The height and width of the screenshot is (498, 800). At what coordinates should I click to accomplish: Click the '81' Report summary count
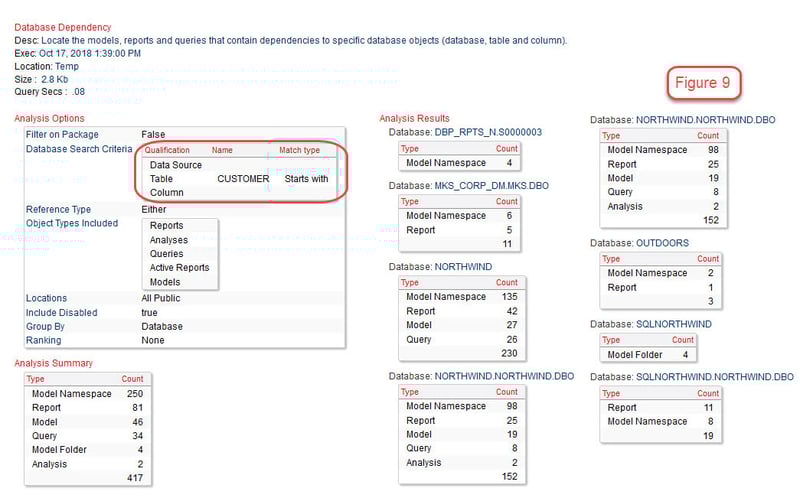point(138,408)
